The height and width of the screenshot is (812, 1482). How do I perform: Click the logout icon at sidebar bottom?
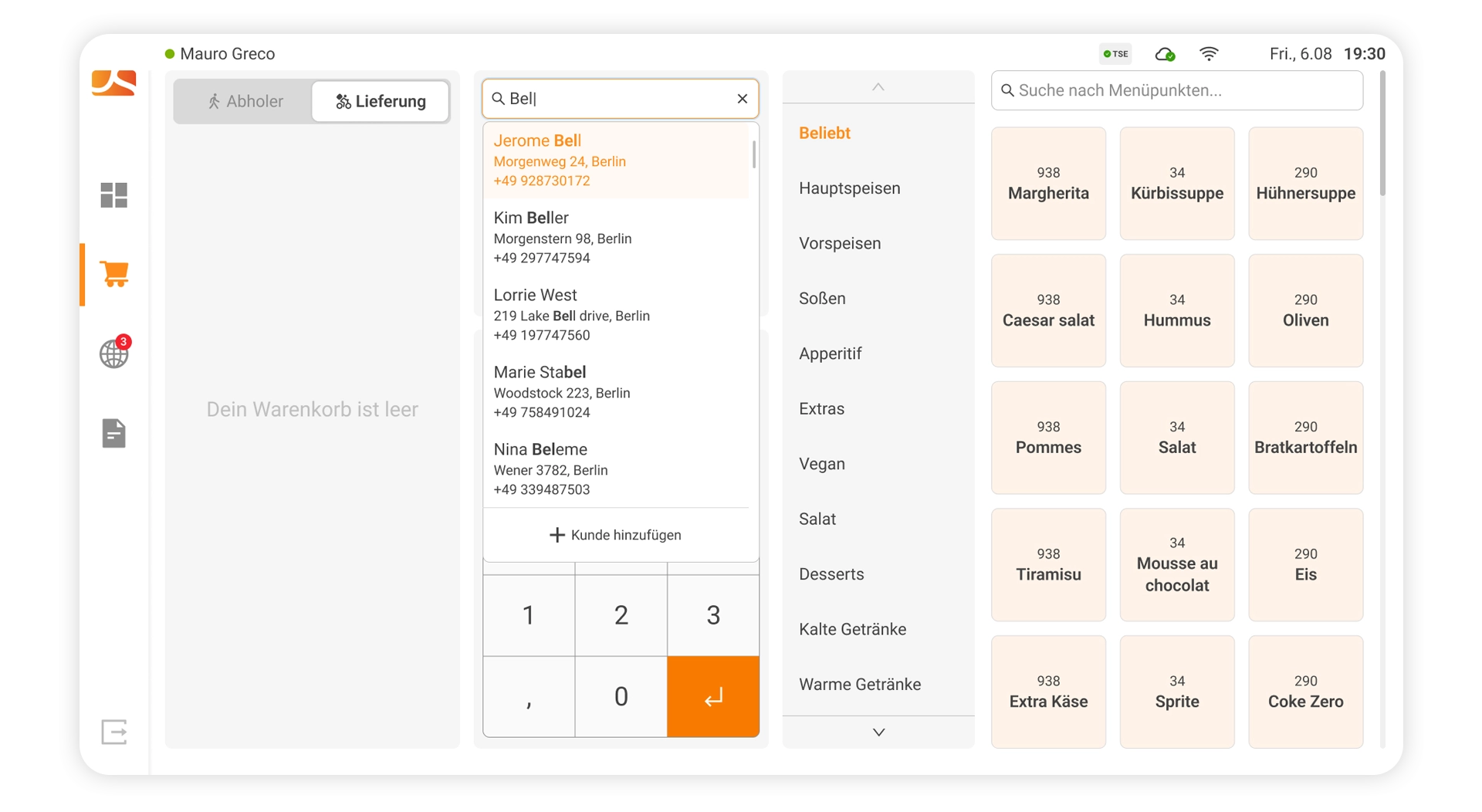tap(114, 732)
